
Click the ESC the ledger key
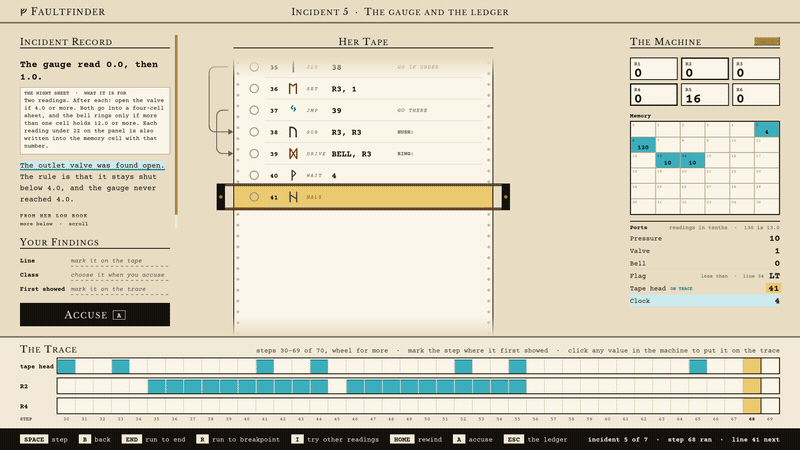coord(535,439)
